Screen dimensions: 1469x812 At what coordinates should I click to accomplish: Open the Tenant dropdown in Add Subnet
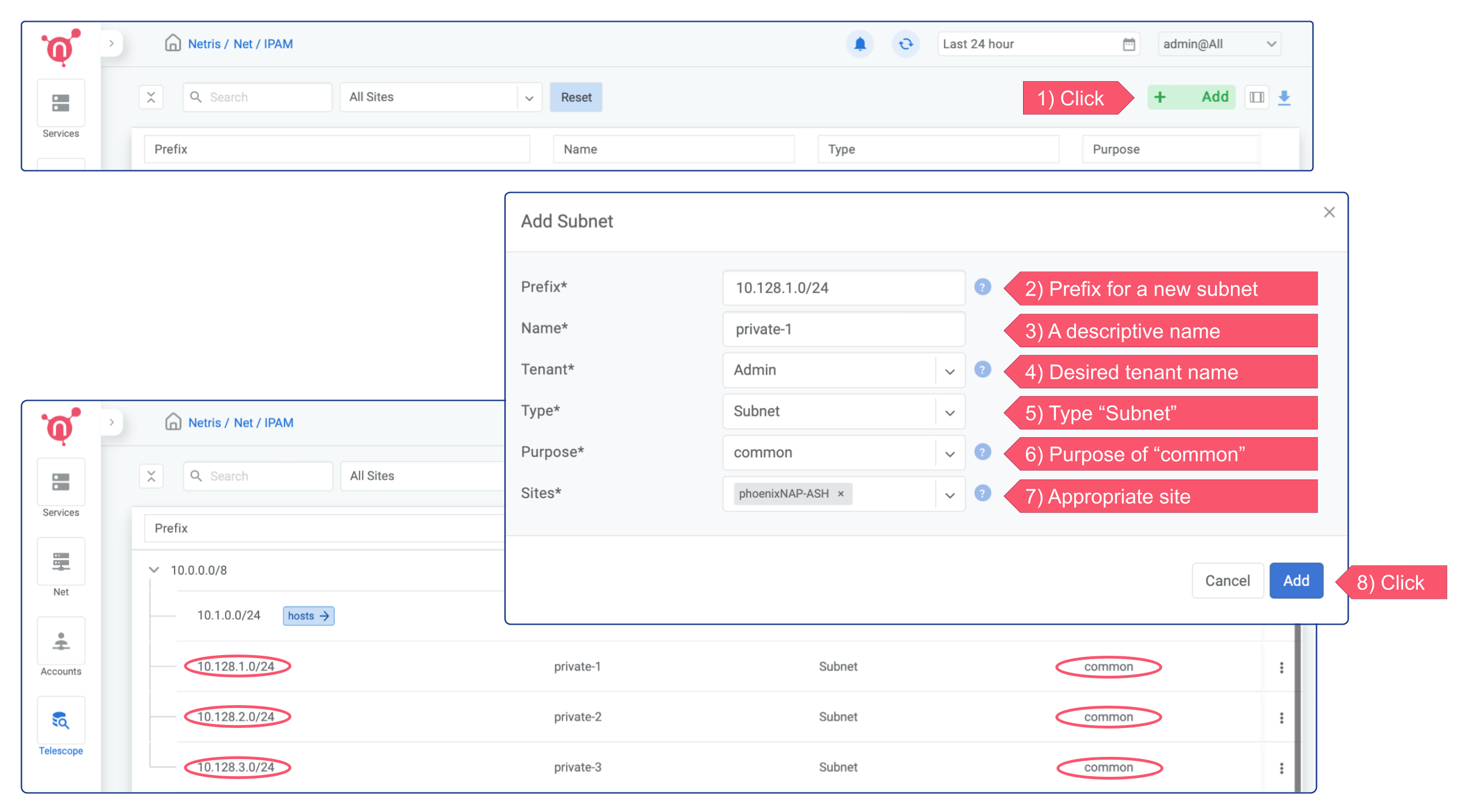pyautogui.click(x=950, y=370)
